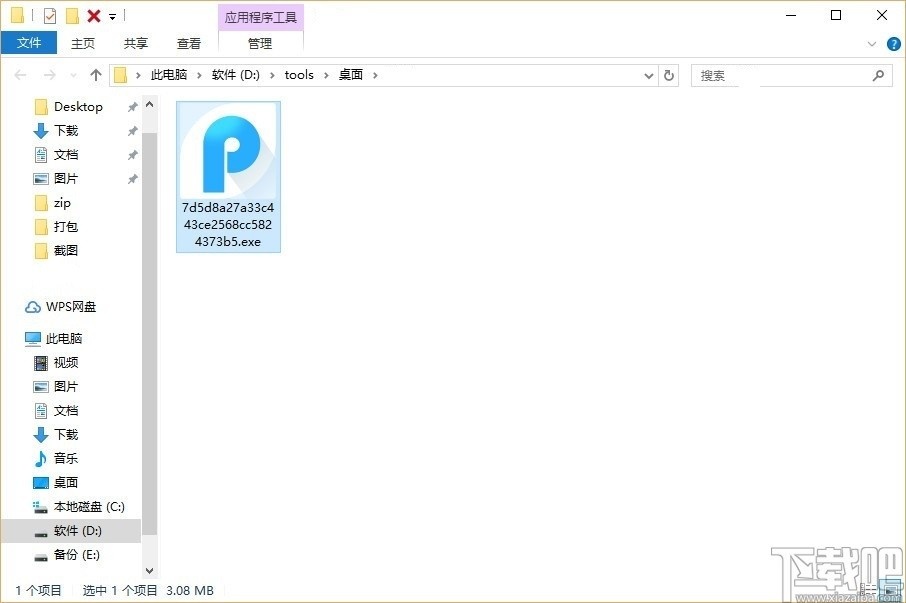Click tools in the address bar breadcrumb
906x603 pixels.
299,74
